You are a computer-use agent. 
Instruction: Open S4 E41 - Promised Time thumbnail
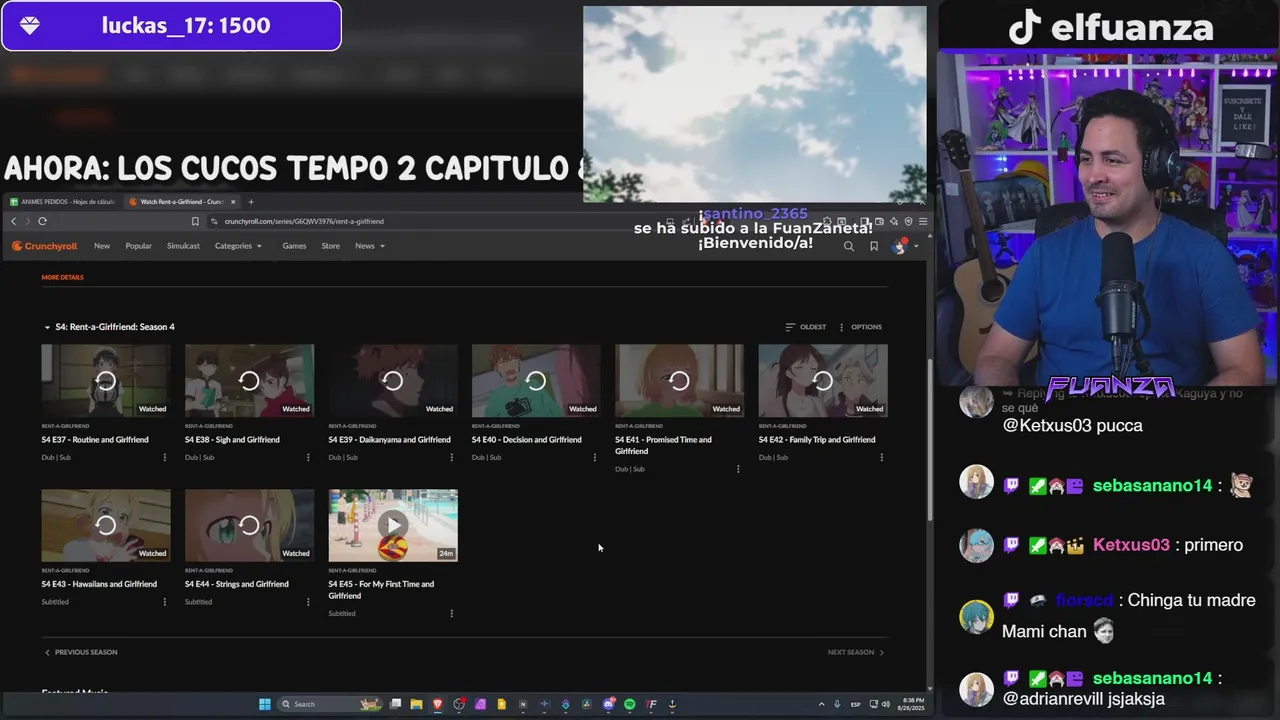pos(679,381)
